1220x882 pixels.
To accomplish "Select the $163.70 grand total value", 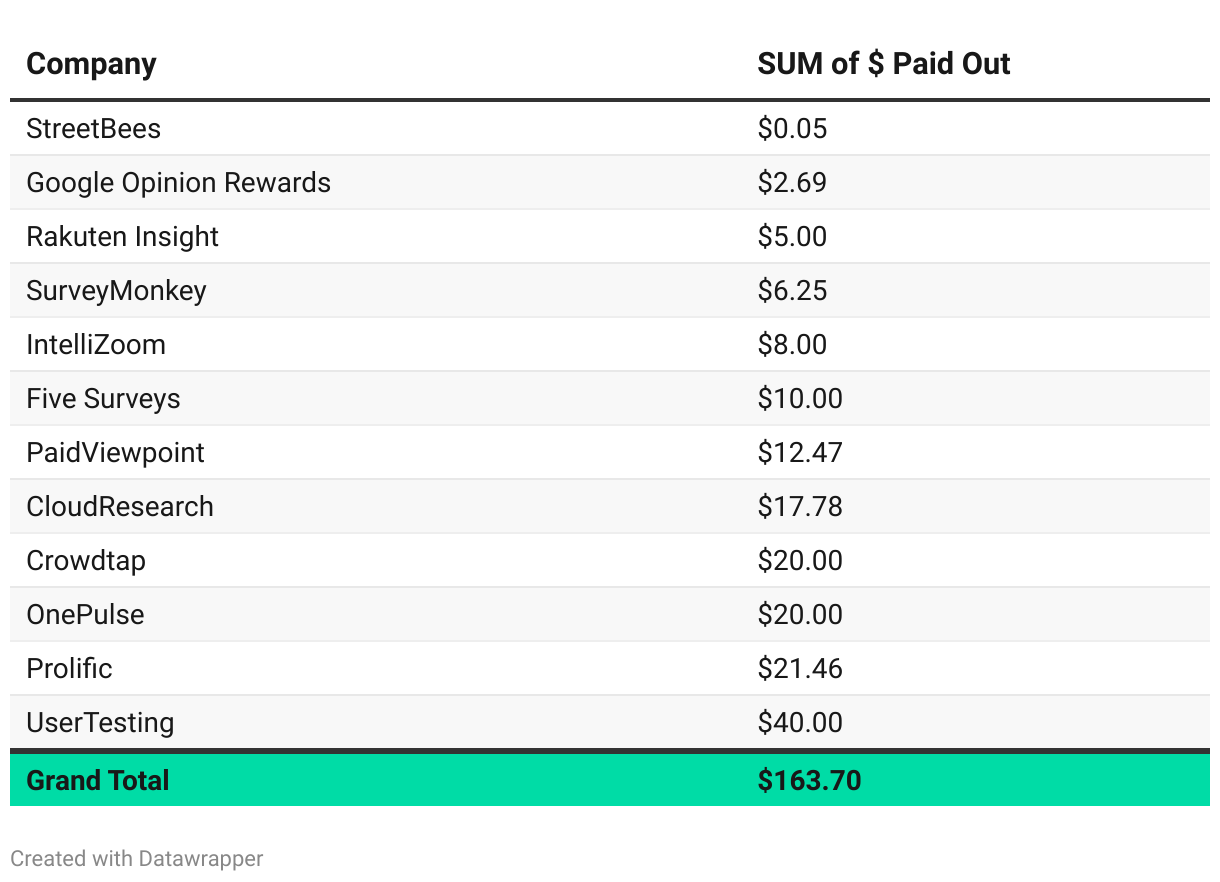I will click(x=809, y=780).
